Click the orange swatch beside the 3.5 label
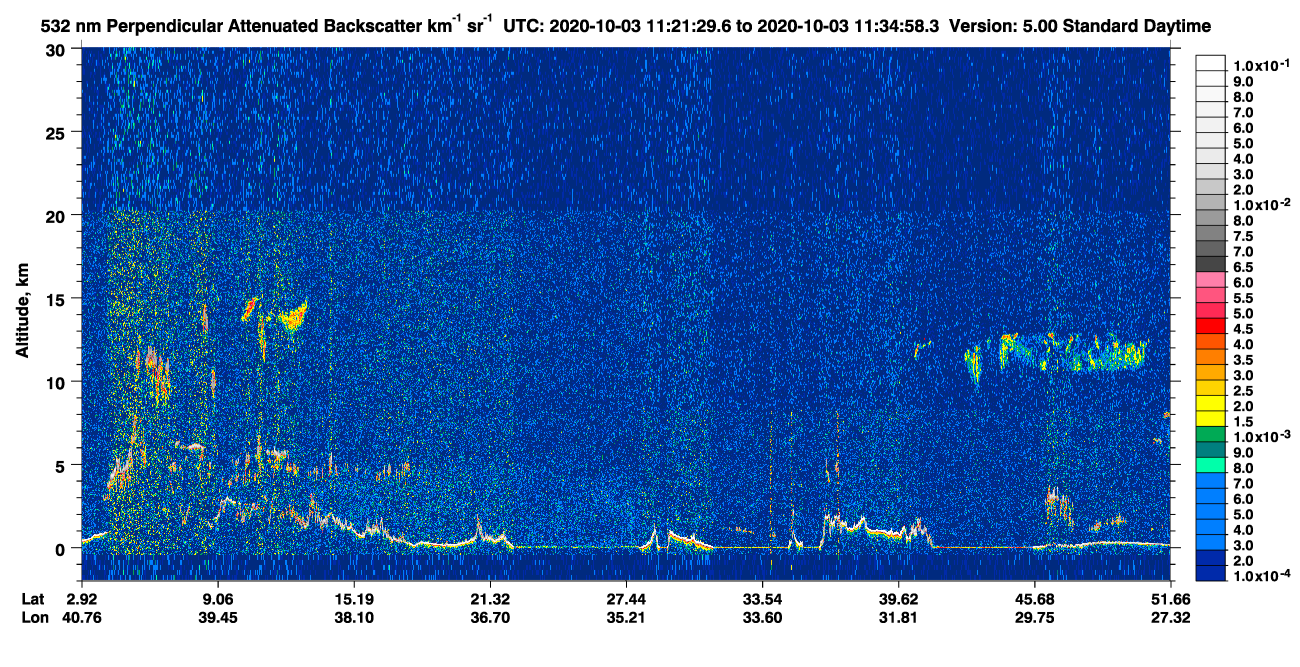1300x667 pixels. 1211,357
